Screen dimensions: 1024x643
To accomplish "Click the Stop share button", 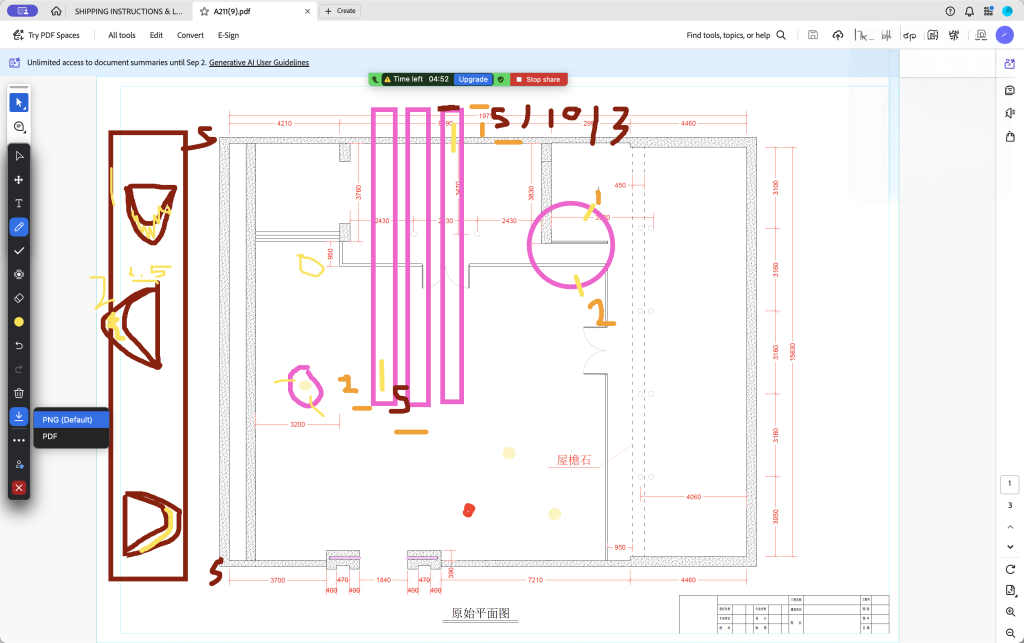I will [x=539, y=79].
